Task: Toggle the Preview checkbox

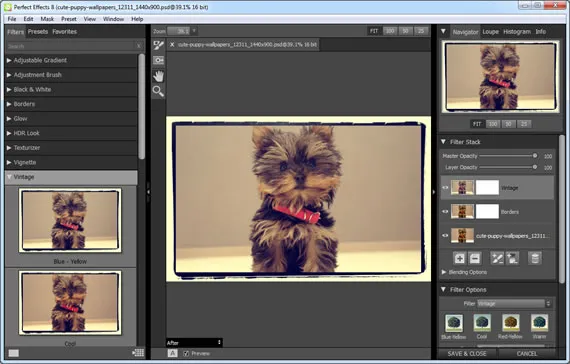Action: (186, 353)
